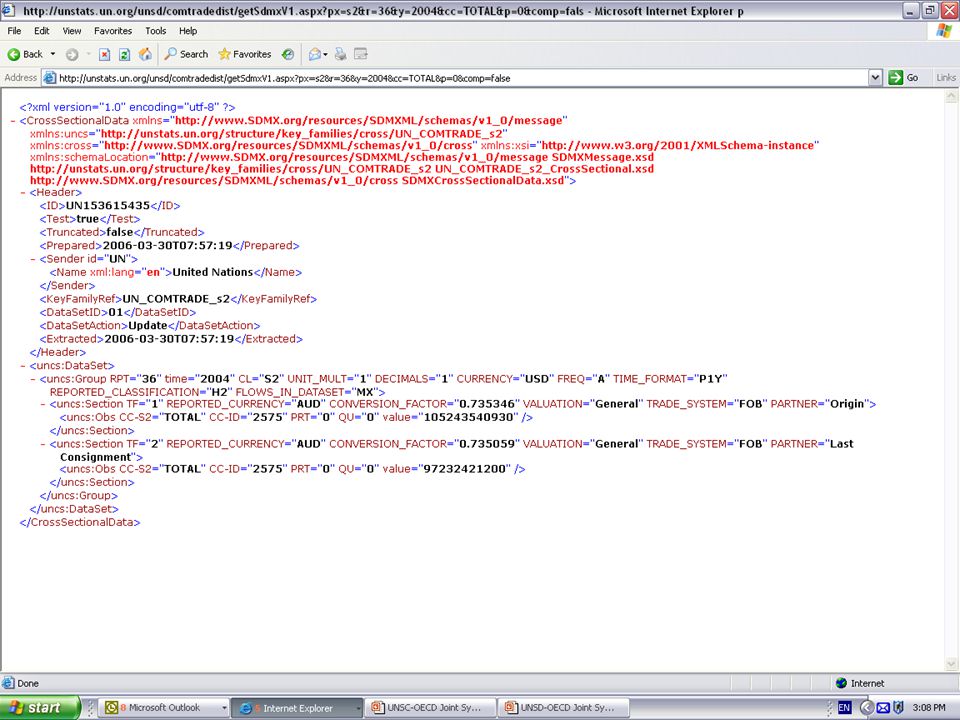Screen dimensions: 960x720
Task: Collapse the CrossSectionalData root element
Action: [x=13, y=121]
